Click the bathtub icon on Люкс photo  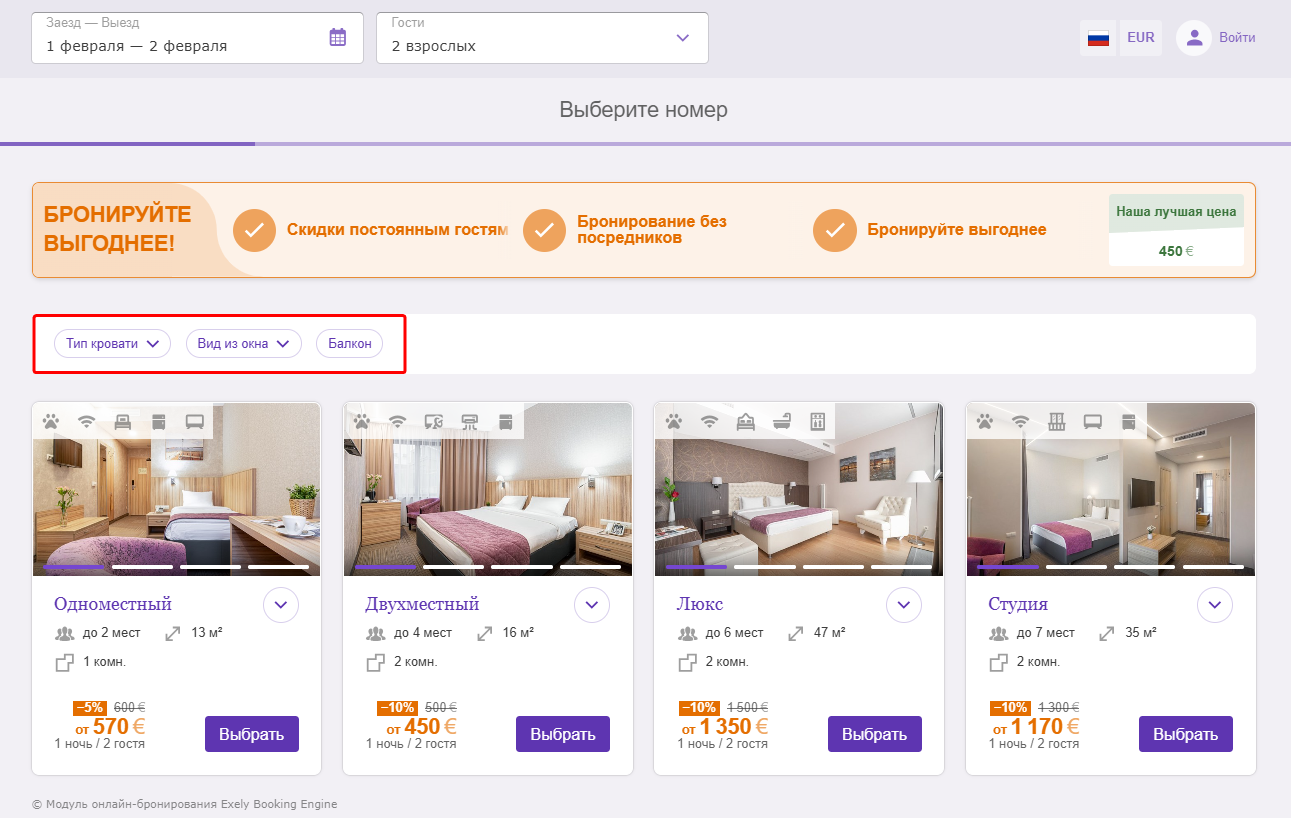click(782, 421)
